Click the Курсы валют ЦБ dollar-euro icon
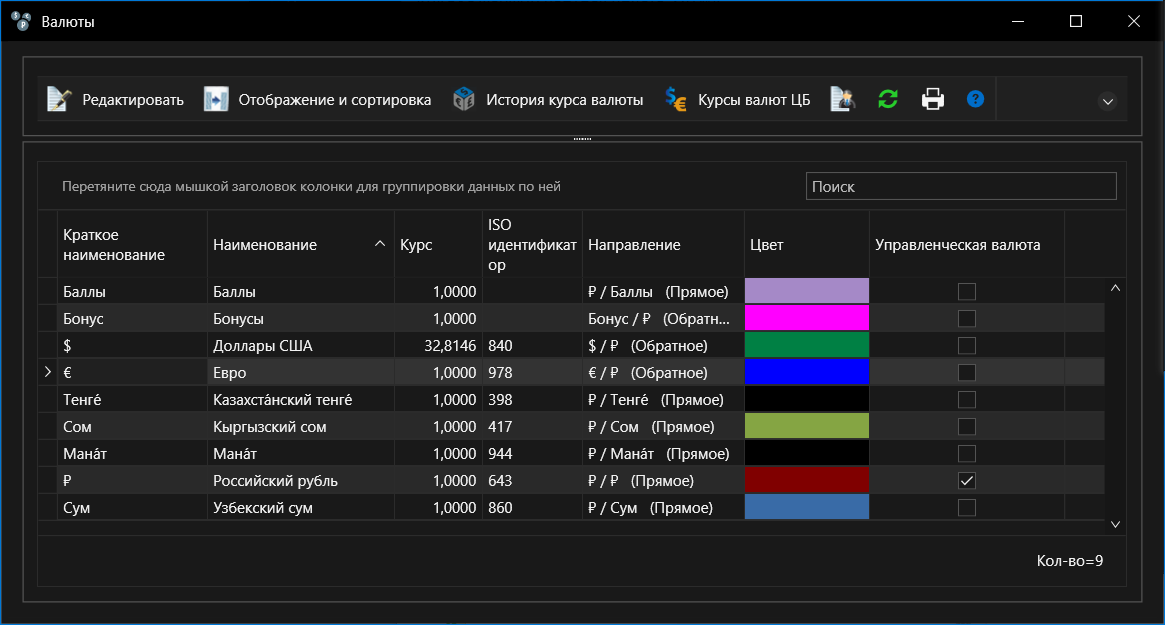This screenshot has width=1165, height=625. [x=675, y=99]
